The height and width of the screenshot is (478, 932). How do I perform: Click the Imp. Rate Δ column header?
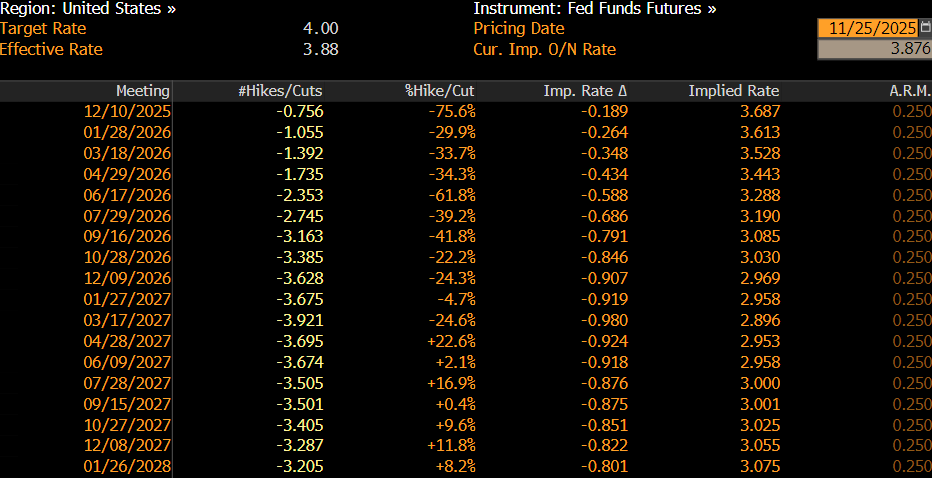pyautogui.click(x=586, y=91)
